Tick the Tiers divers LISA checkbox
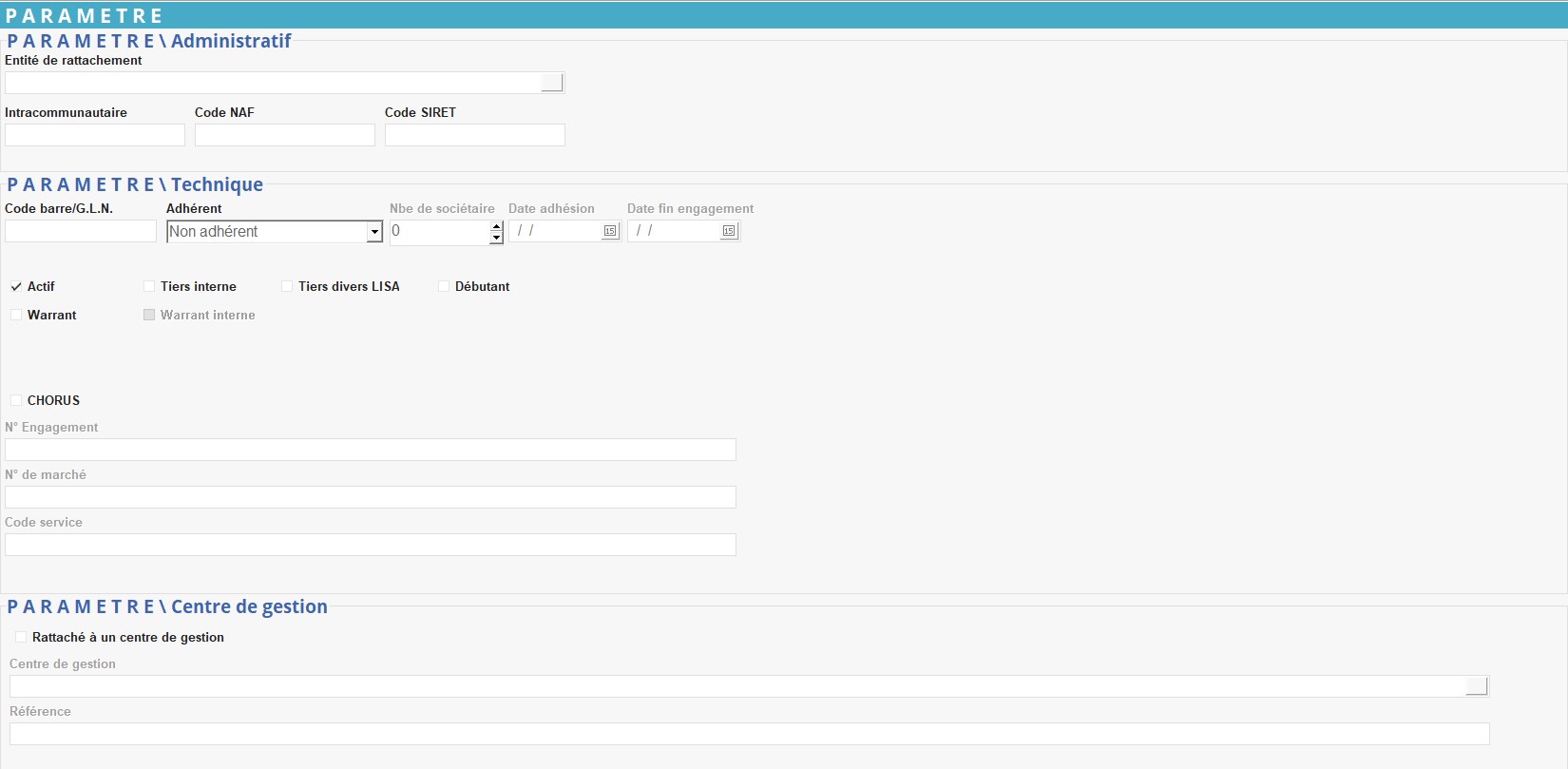This screenshot has width=1568, height=769. pyautogui.click(x=287, y=286)
